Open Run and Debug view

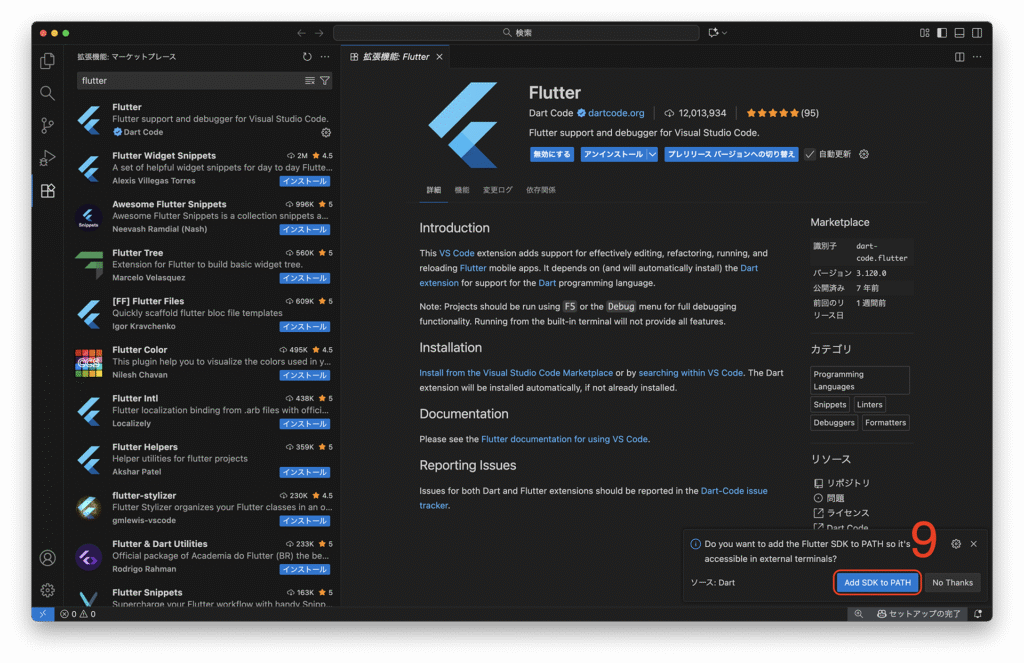click(x=47, y=158)
